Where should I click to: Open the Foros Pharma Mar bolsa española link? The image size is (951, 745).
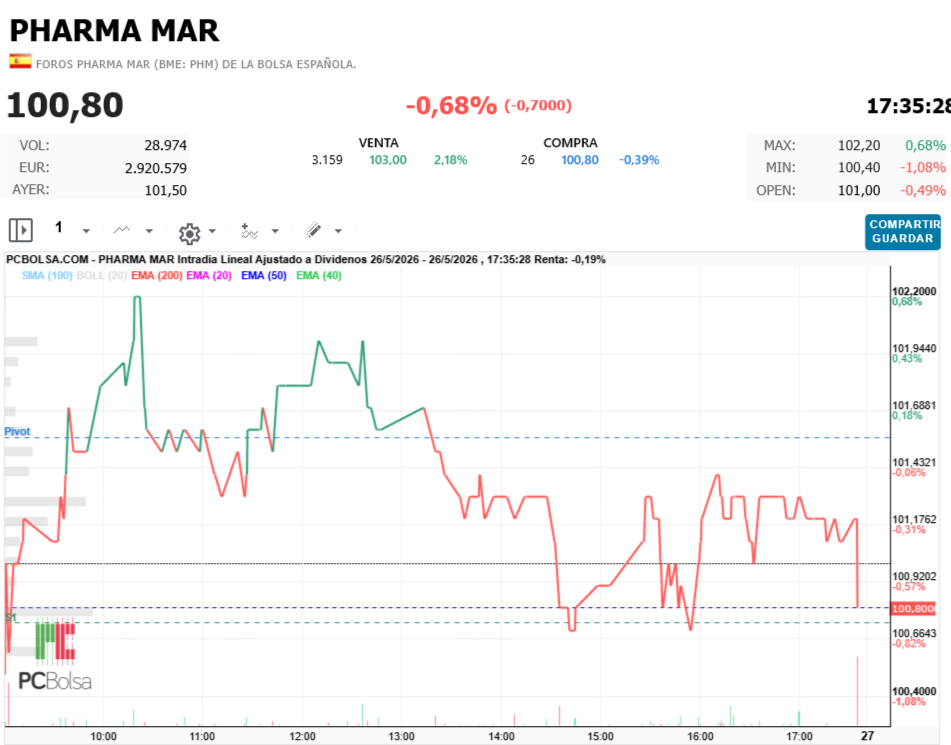pos(196,64)
